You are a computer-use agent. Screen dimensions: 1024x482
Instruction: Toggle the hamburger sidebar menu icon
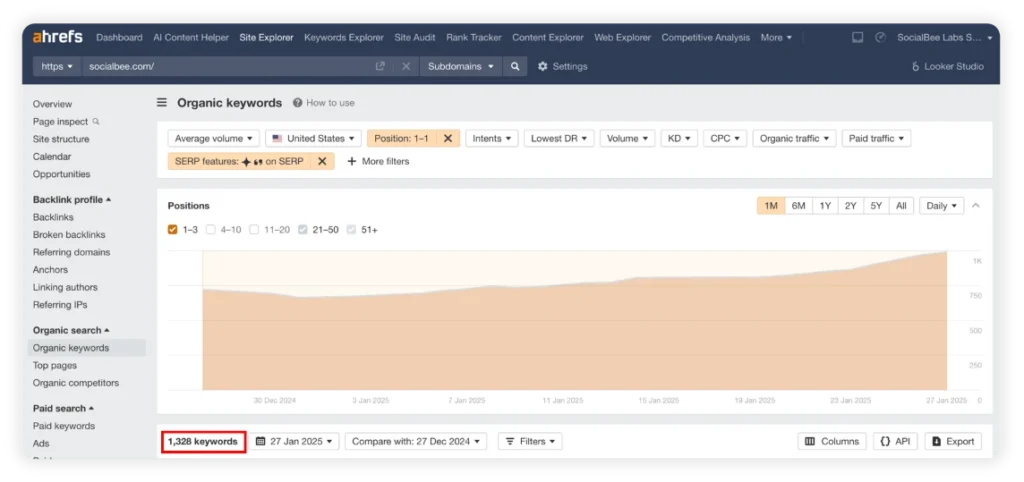[x=162, y=103]
